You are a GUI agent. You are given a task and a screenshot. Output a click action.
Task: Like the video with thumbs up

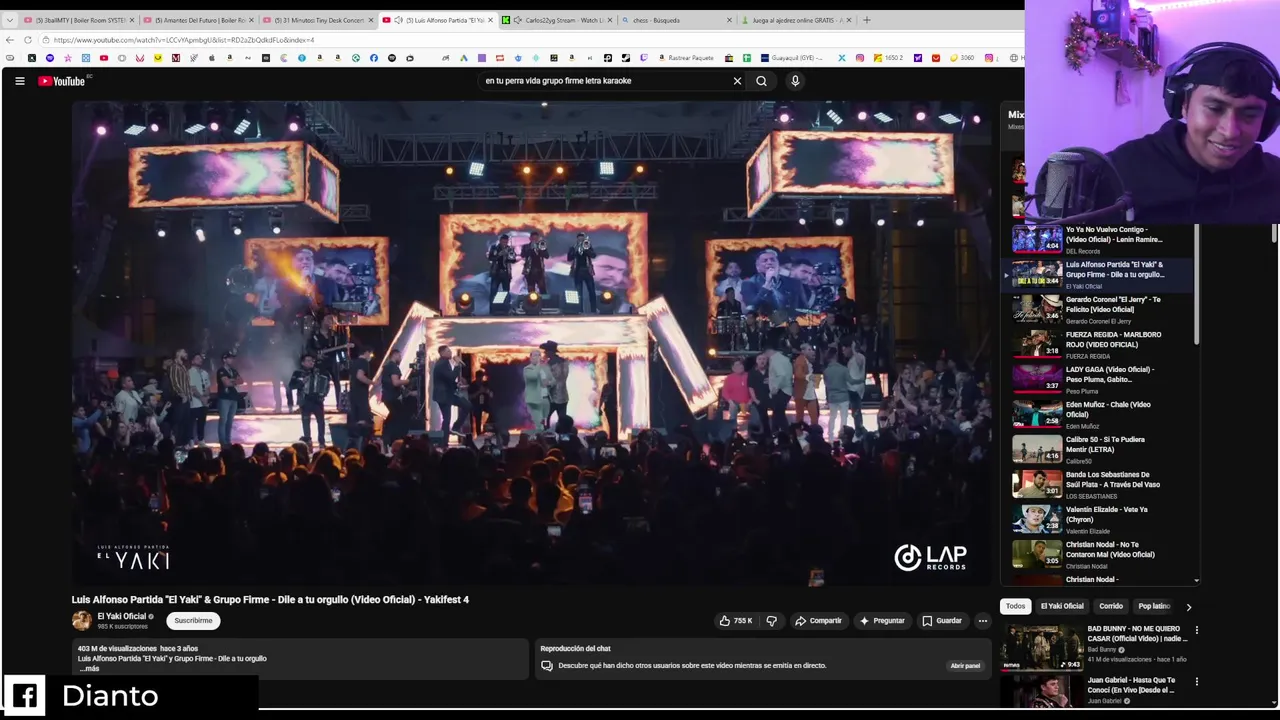(x=736, y=621)
